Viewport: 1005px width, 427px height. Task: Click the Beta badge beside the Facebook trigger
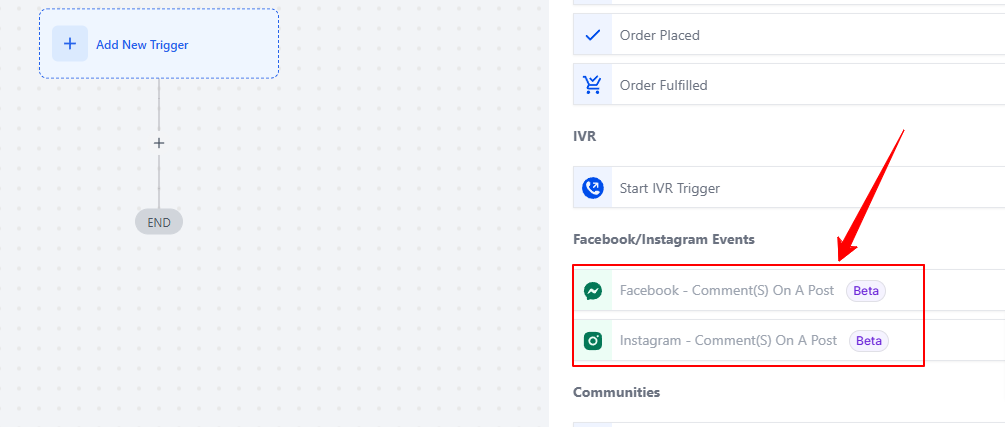(x=866, y=291)
